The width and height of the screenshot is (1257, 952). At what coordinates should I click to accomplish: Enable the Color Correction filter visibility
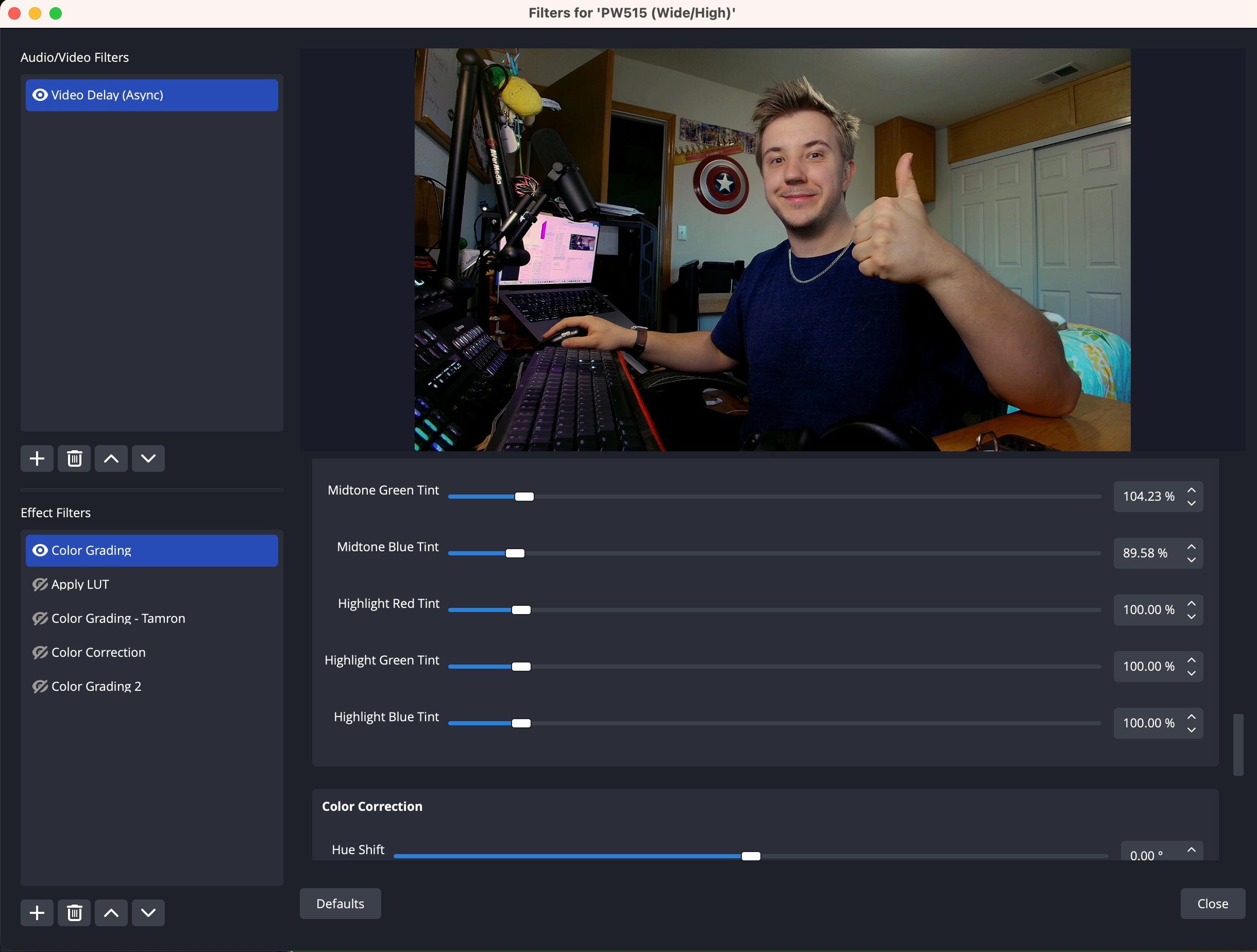click(40, 653)
